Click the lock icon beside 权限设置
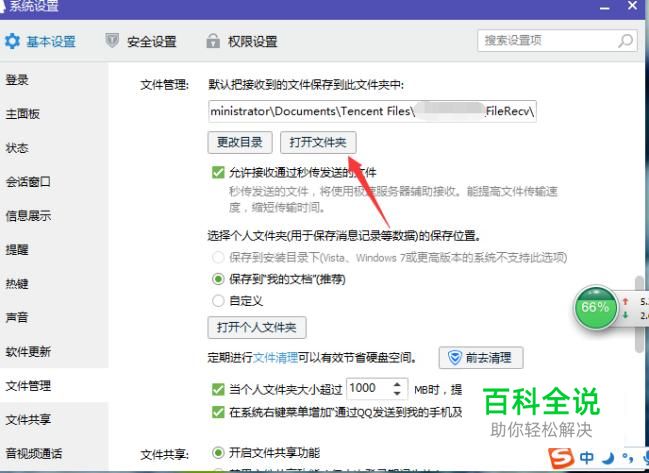Screen dimensions: 649x473 point(213,41)
